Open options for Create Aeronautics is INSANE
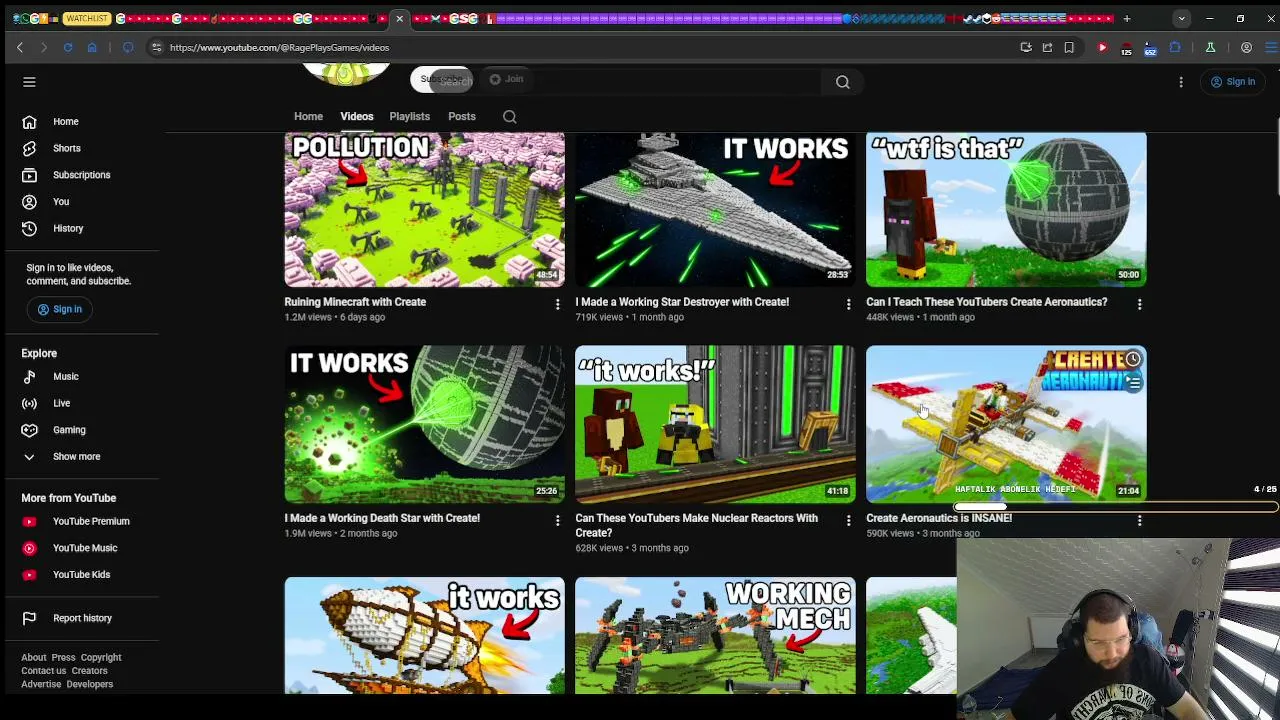This screenshot has width=1280, height=720. click(1139, 520)
